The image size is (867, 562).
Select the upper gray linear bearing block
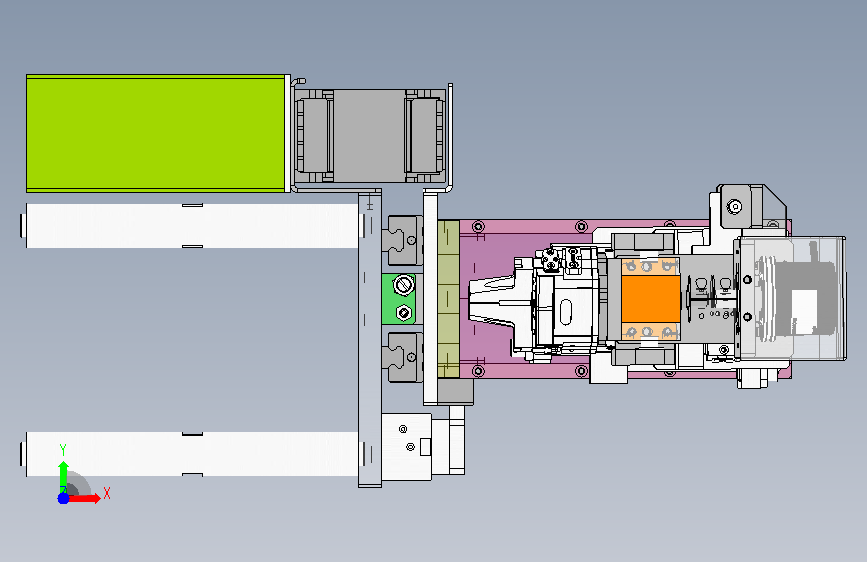[405, 241]
